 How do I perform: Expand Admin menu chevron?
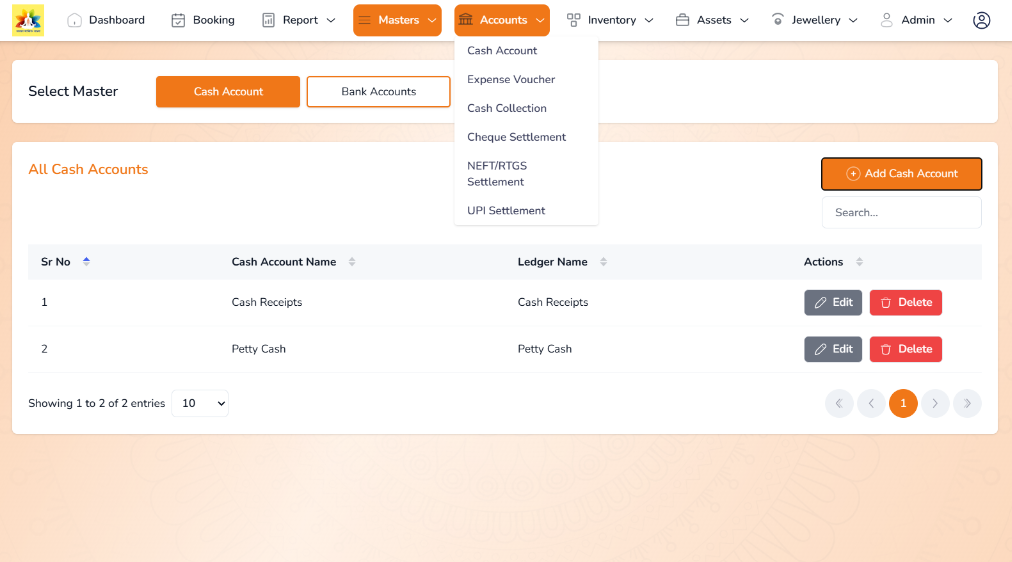pos(948,21)
